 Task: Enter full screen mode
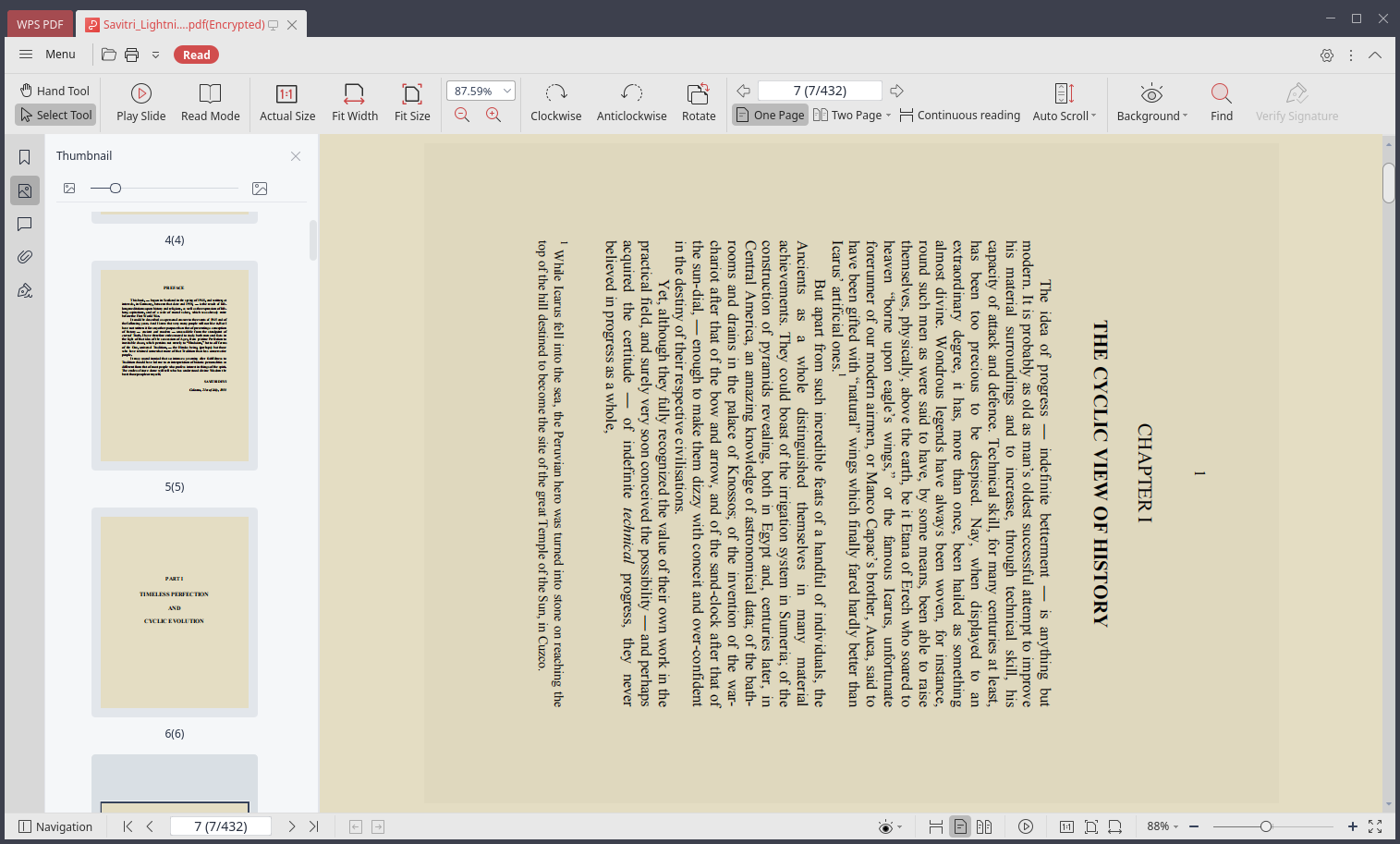point(1375,826)
